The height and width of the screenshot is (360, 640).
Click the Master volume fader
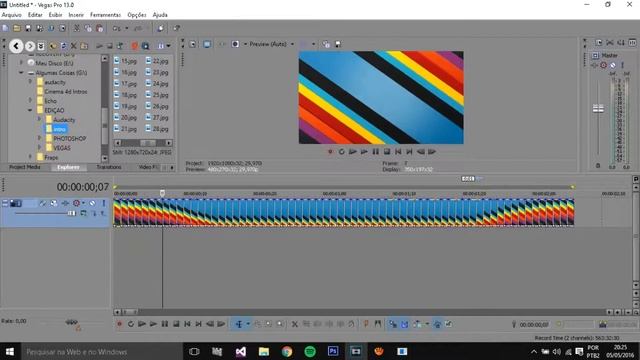pyautogui.click(x=598, y=108)
